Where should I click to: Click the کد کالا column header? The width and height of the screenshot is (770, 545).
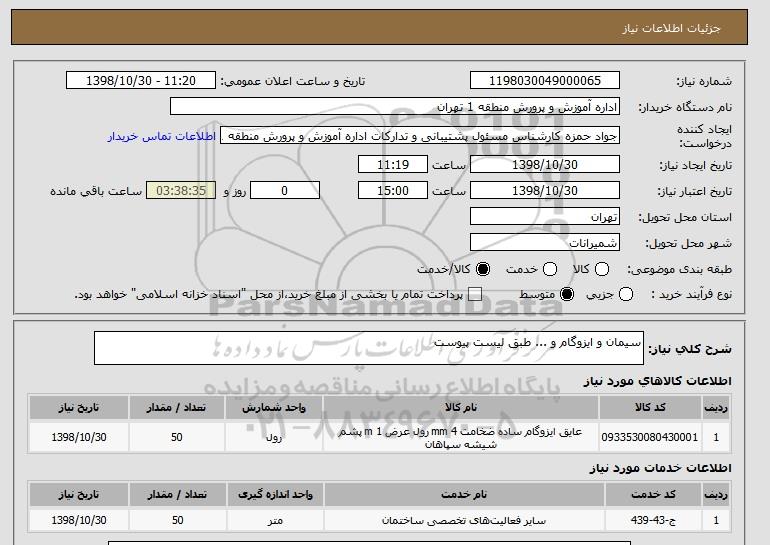(650, 408)
